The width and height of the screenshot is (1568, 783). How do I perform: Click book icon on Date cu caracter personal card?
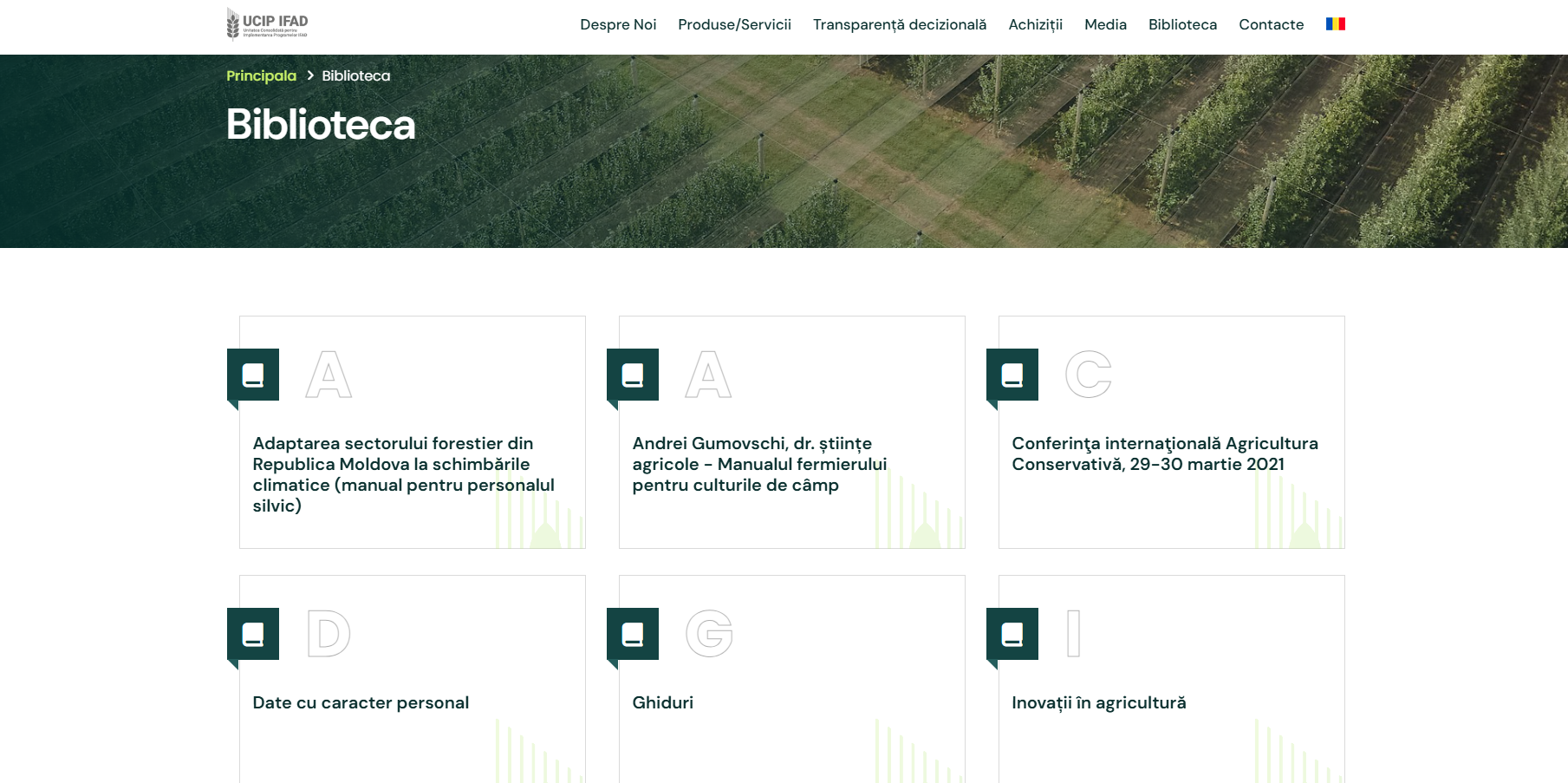(x=253, y=634)
